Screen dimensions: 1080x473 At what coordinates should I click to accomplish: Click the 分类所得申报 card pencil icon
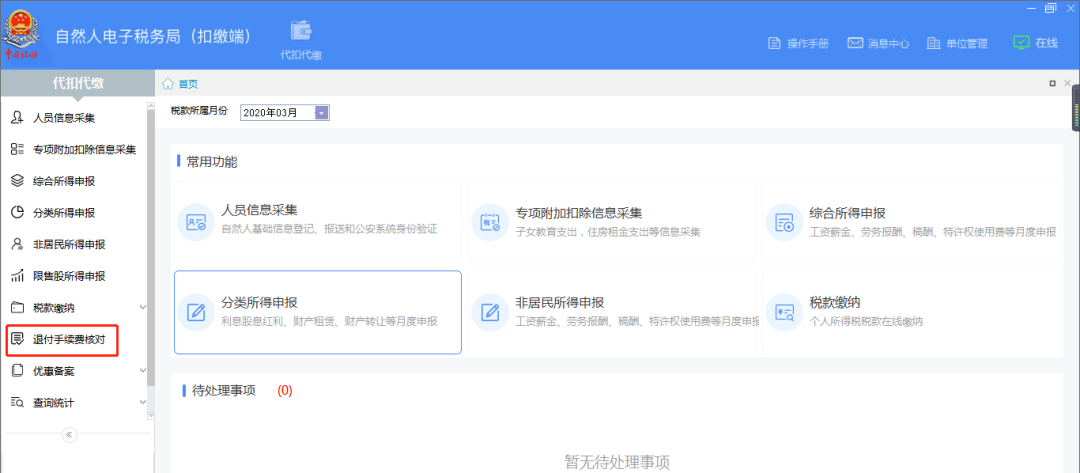click(x=196, y=312)
